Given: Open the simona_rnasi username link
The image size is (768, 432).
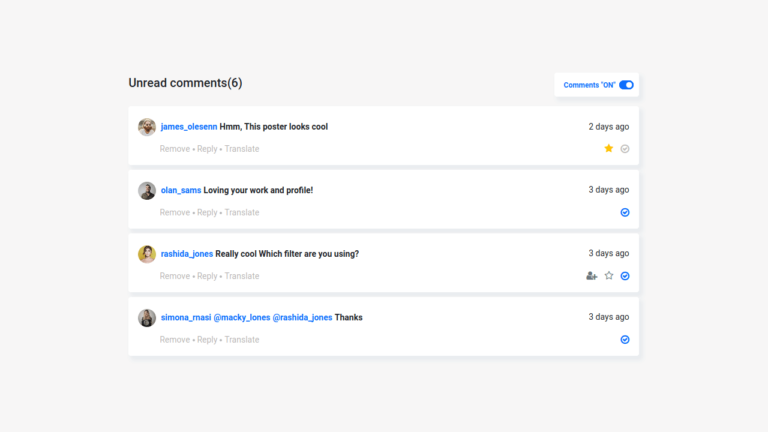Looking at the screenshot, I should pos(186,318).
